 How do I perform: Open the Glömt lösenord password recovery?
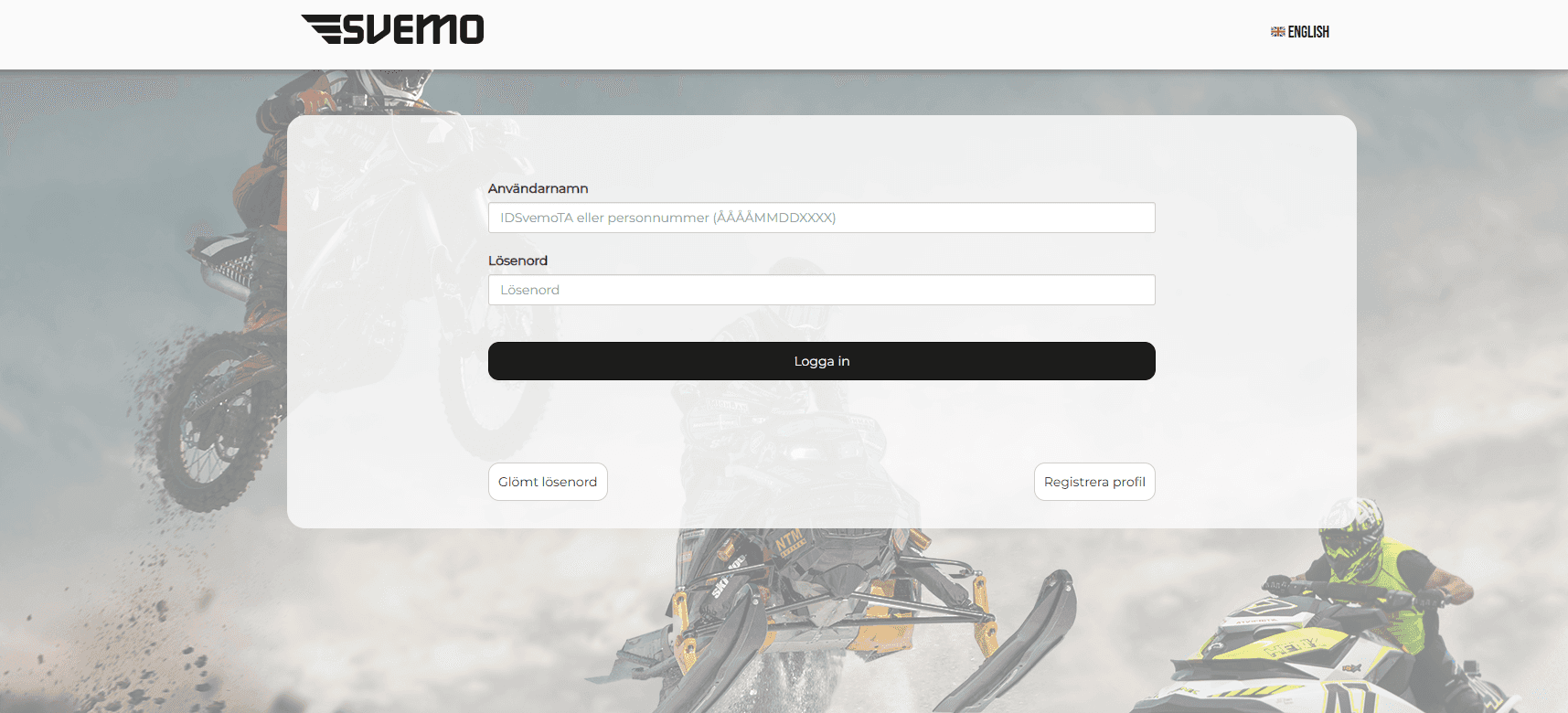pos(548,482)
